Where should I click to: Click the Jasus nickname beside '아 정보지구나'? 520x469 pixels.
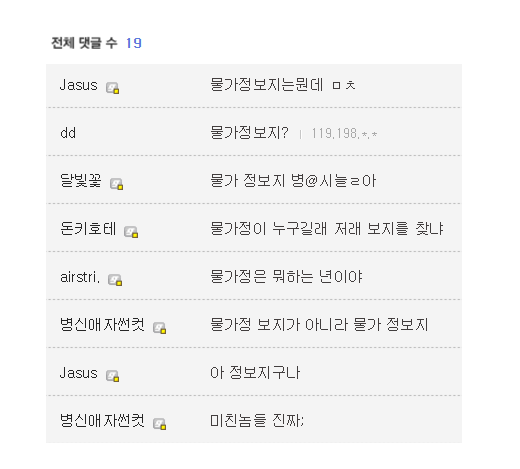click(x=79, y=373)
